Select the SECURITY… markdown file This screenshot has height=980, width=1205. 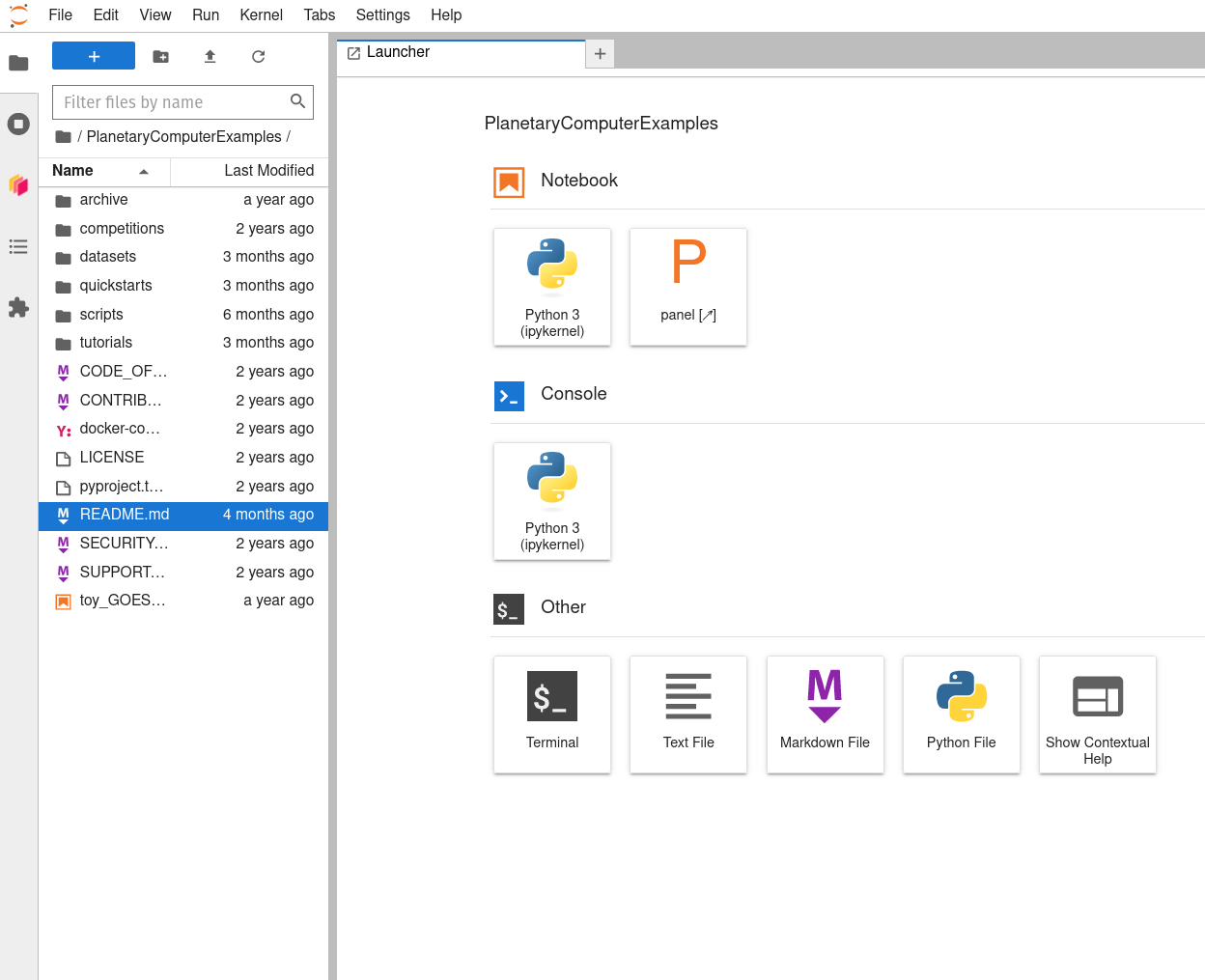coord(183,544)
